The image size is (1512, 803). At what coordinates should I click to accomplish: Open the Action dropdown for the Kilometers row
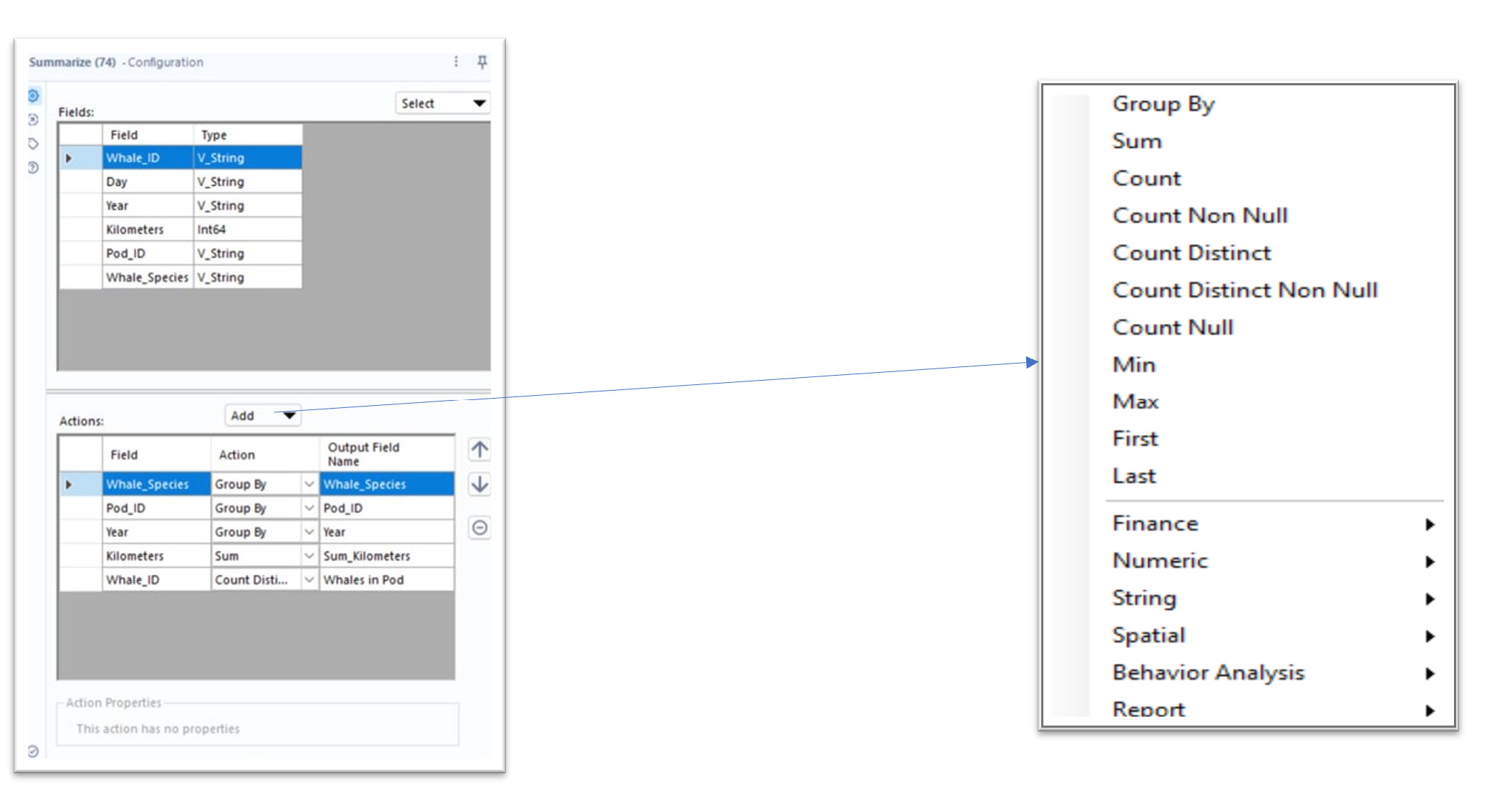click(308, 556)
